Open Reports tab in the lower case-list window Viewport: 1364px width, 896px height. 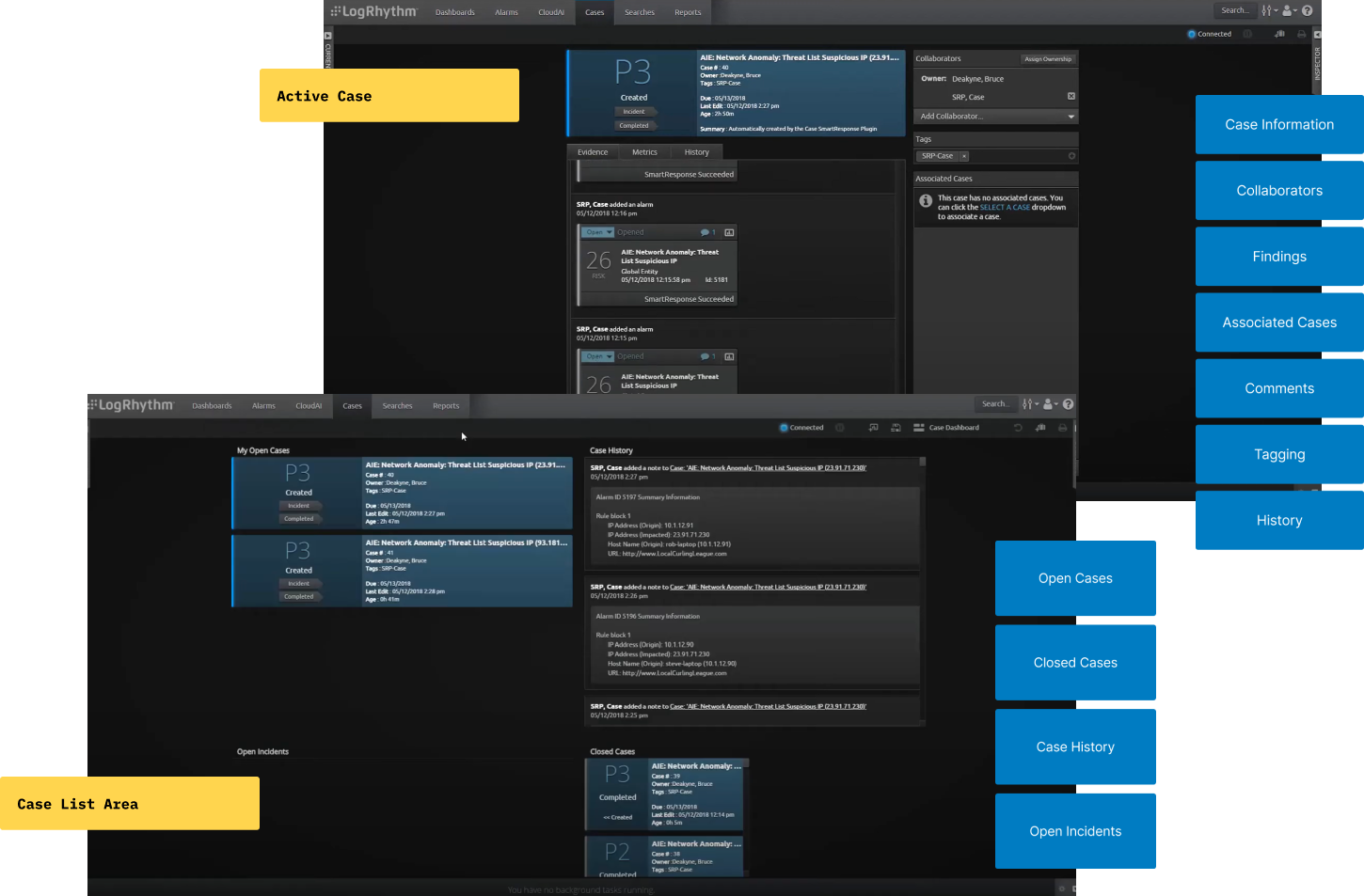click(x=446, y=406)
